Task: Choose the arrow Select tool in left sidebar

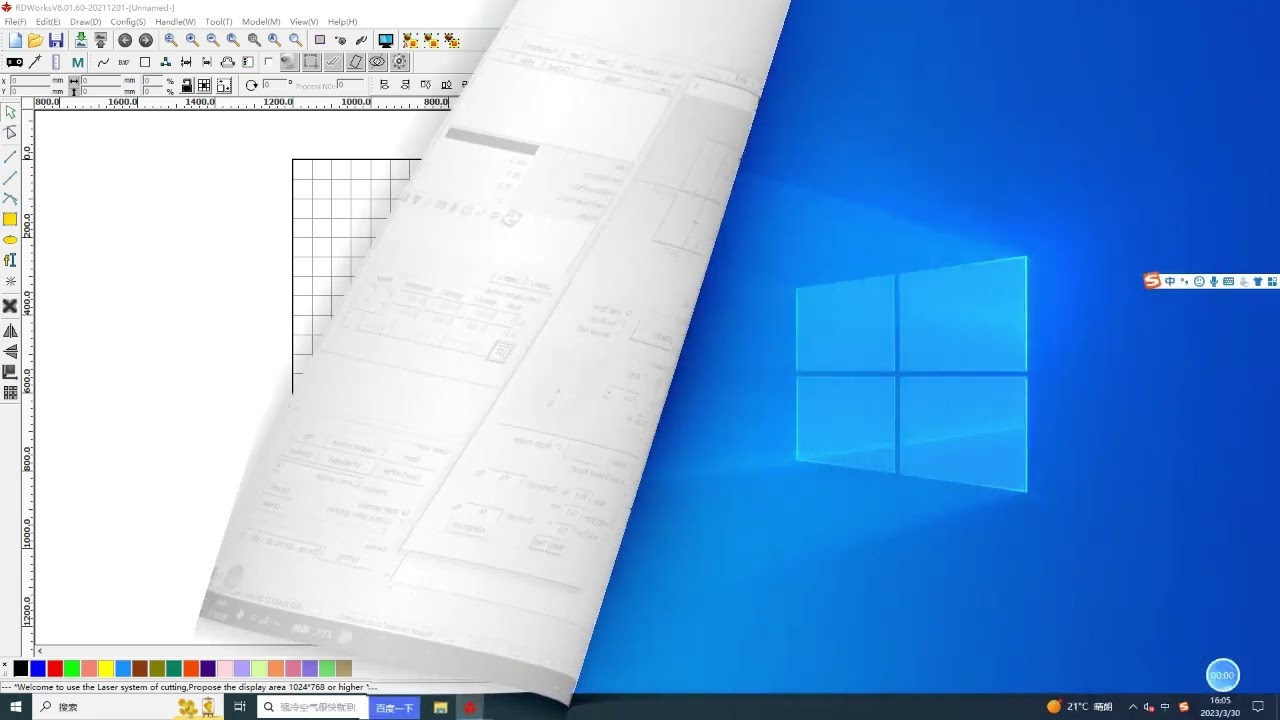Action: pyautogui.click(x=10, y=112)
